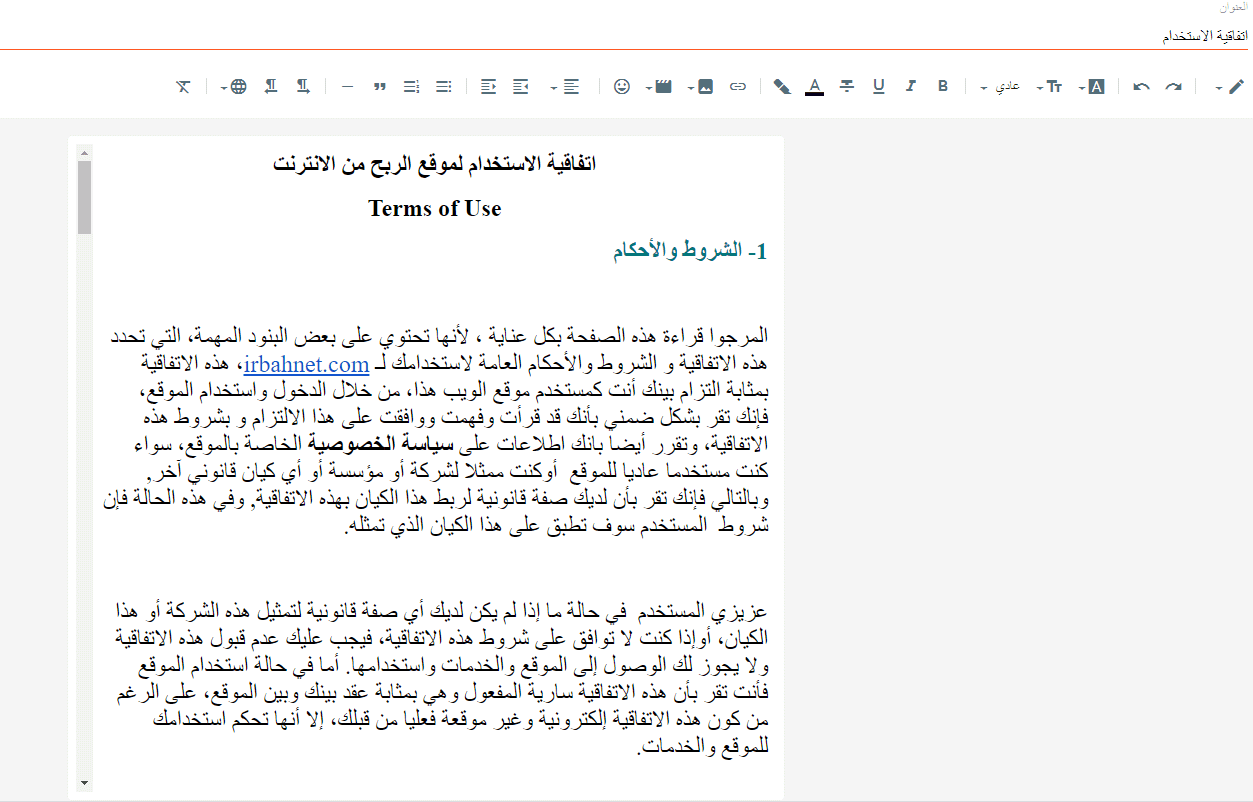Insert a hyperlink
This screenshot has width=1253, height=802.
[737, 86]
